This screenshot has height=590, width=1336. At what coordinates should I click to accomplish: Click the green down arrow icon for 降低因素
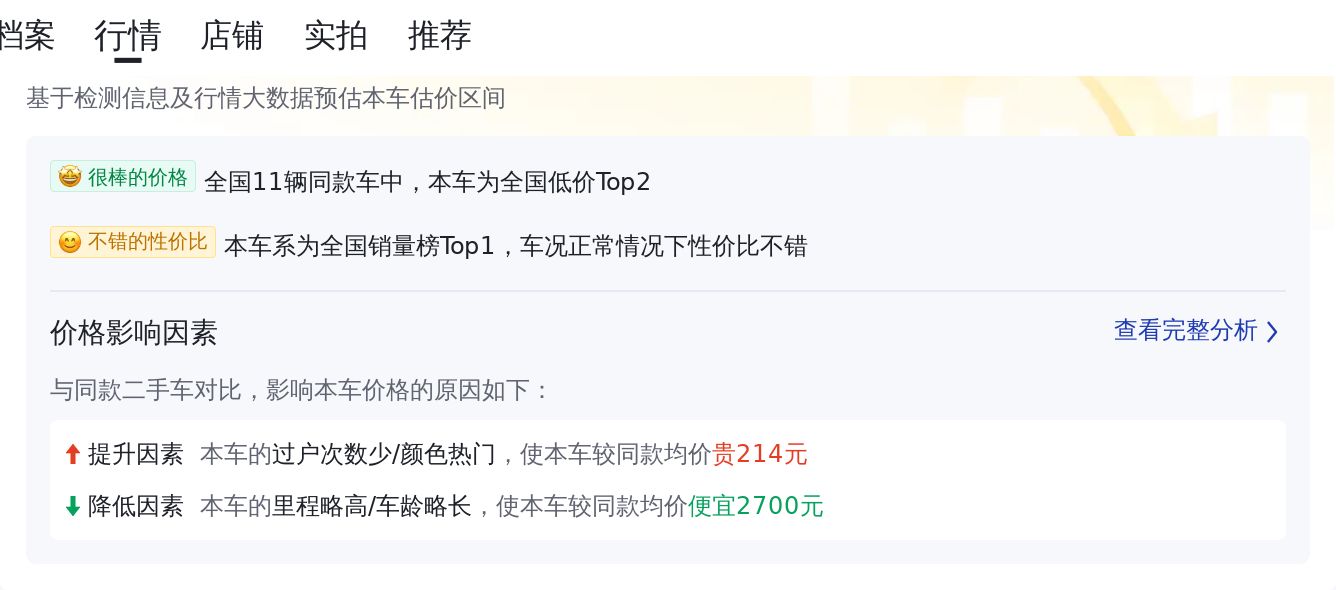pyautogui.click(x=72, y=506)
